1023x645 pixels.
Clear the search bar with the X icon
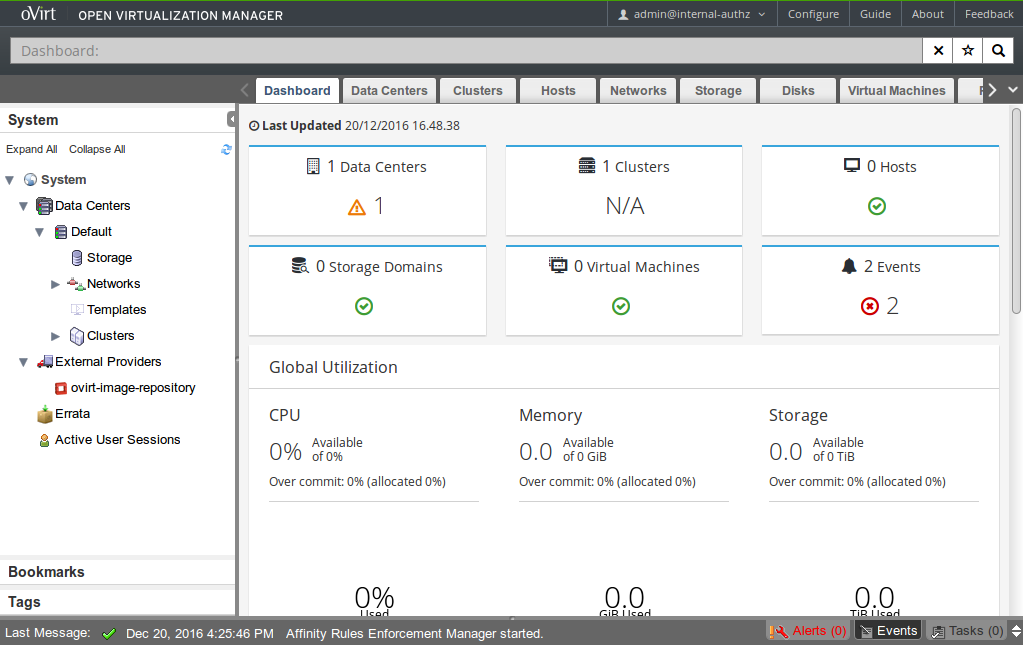[938, 51]
